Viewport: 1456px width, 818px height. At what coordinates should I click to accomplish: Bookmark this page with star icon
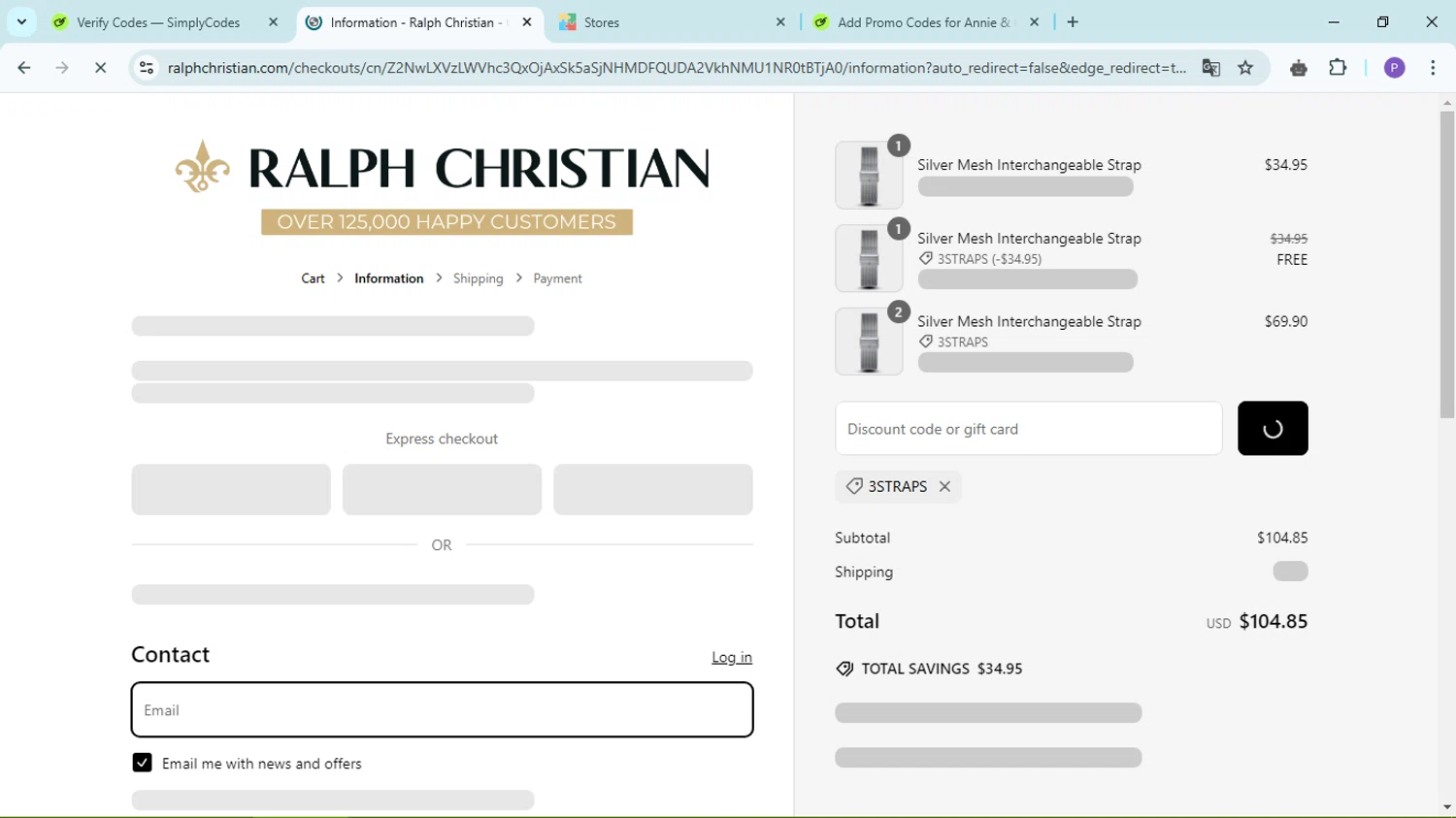[x=1245, y=68]
